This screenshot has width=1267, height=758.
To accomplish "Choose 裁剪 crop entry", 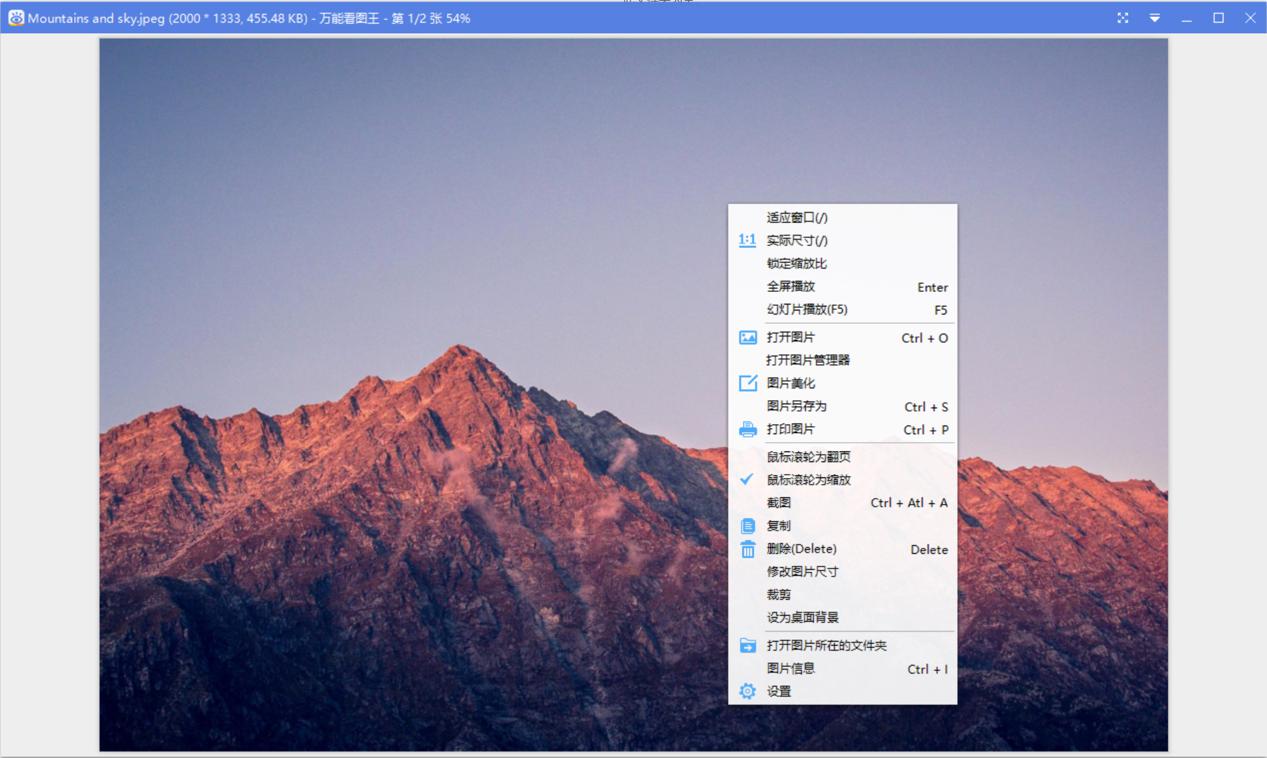I will 842,595.
